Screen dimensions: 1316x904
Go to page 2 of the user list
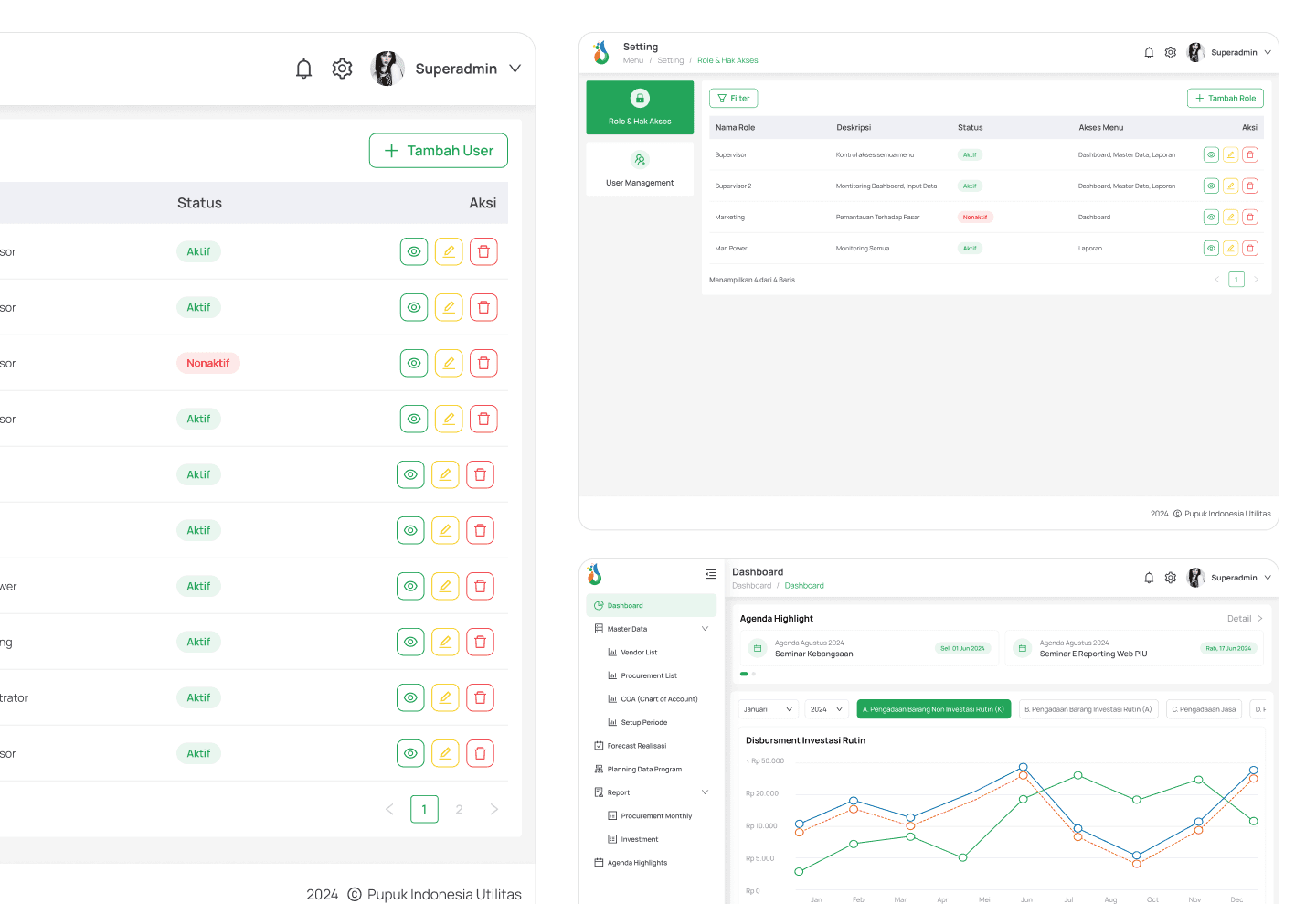pyautogui.click(x=459, y=809)
